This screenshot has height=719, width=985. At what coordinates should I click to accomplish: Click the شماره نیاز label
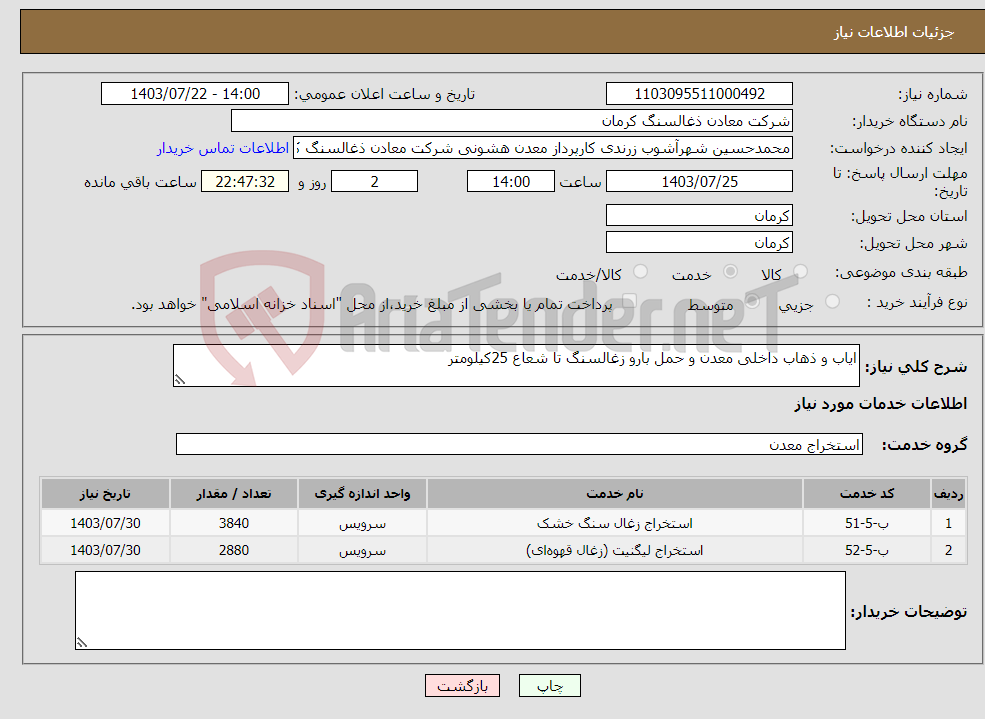932,95
